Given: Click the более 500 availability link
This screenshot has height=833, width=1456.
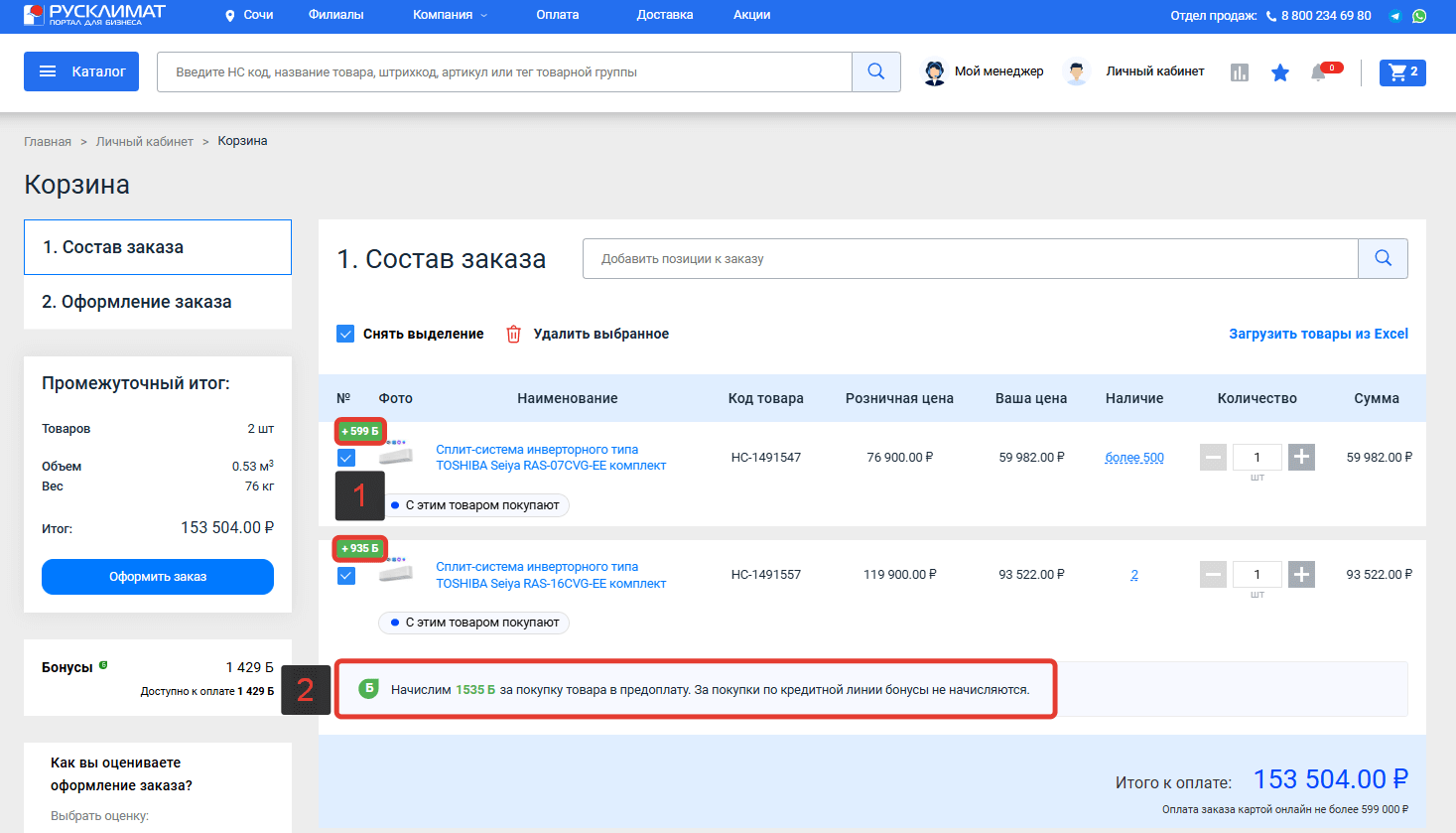Looking at the screenshot, I should point(1134,458).
